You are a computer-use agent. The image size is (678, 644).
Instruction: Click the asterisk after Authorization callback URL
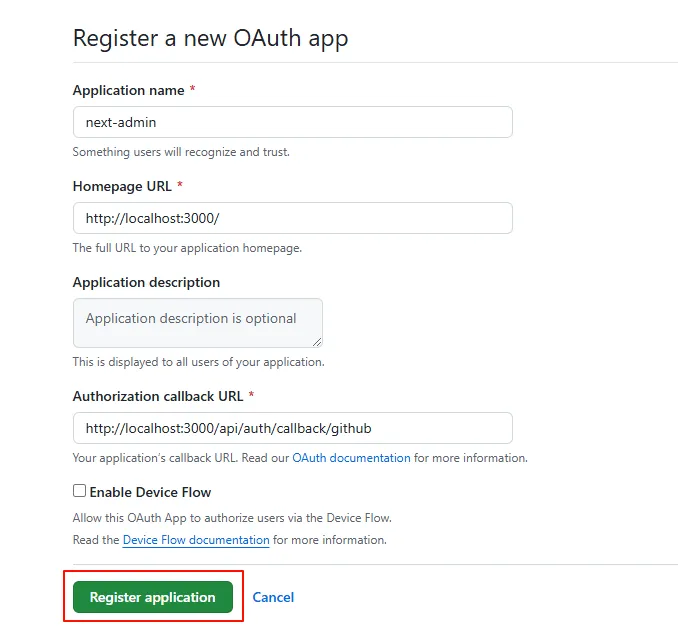251,394
